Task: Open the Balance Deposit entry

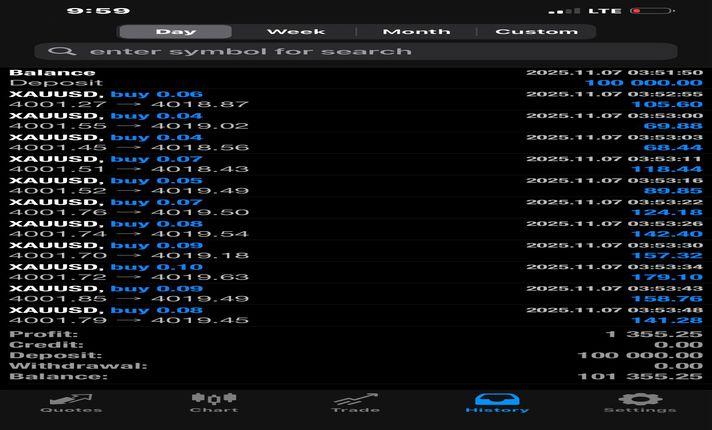Action: [356, 78]
